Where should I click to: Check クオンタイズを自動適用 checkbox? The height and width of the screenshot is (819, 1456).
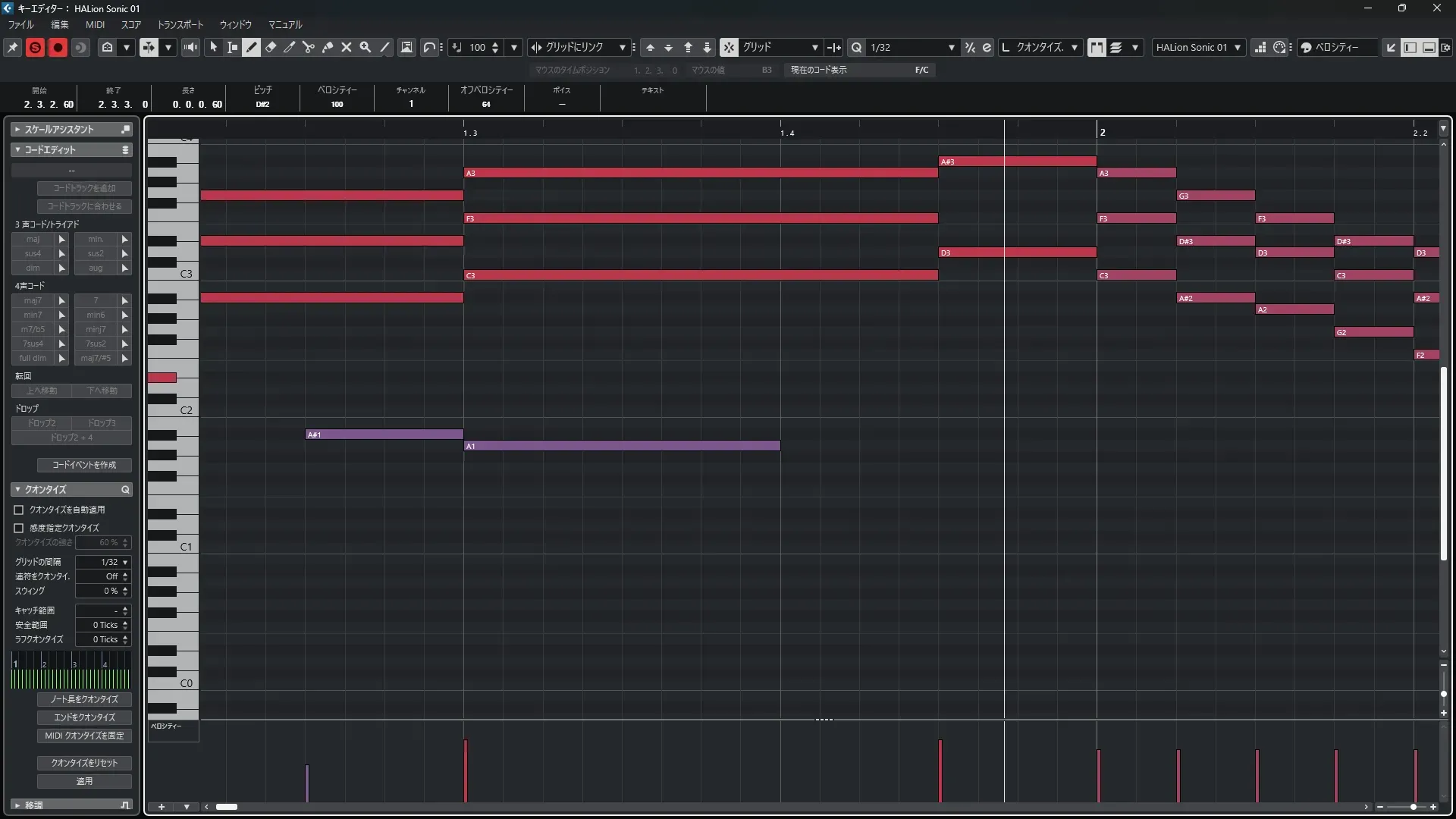tap(19, 510)
